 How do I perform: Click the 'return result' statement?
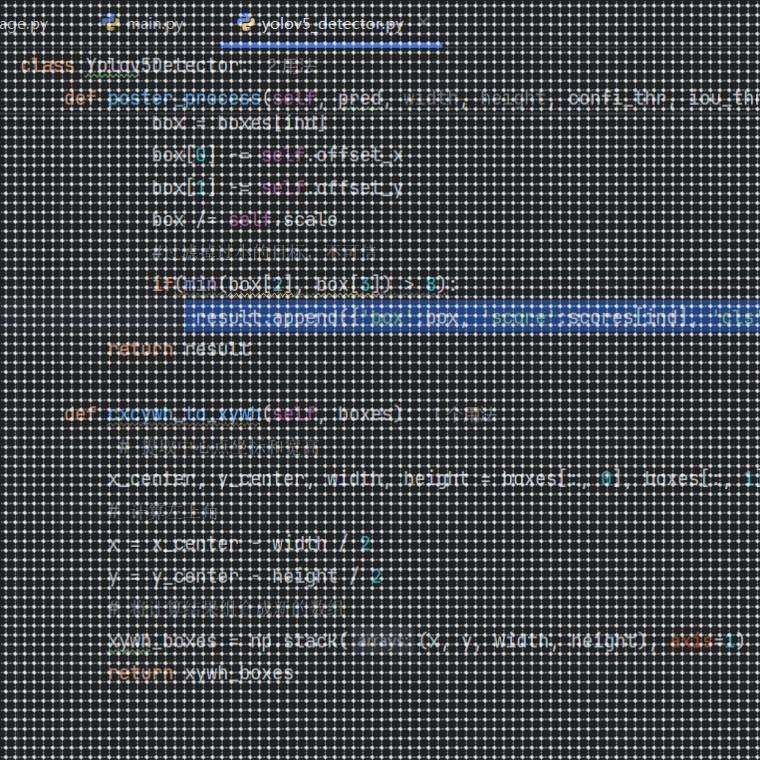179,349
